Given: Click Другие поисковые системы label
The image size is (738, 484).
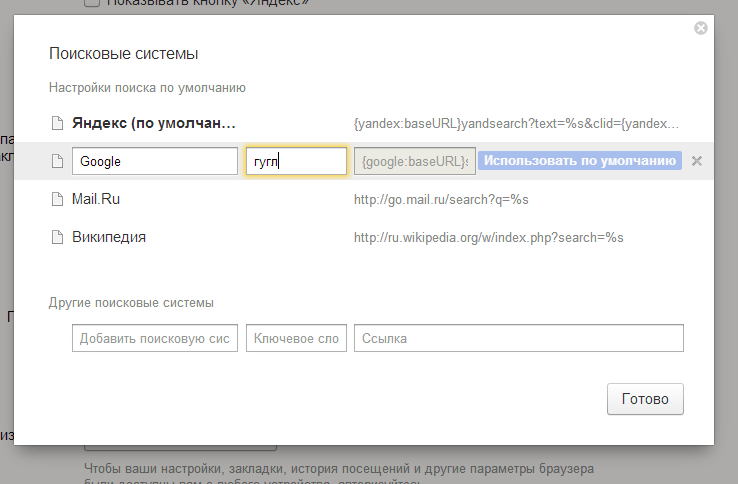Looking at the screenshot, I should 131,303.
